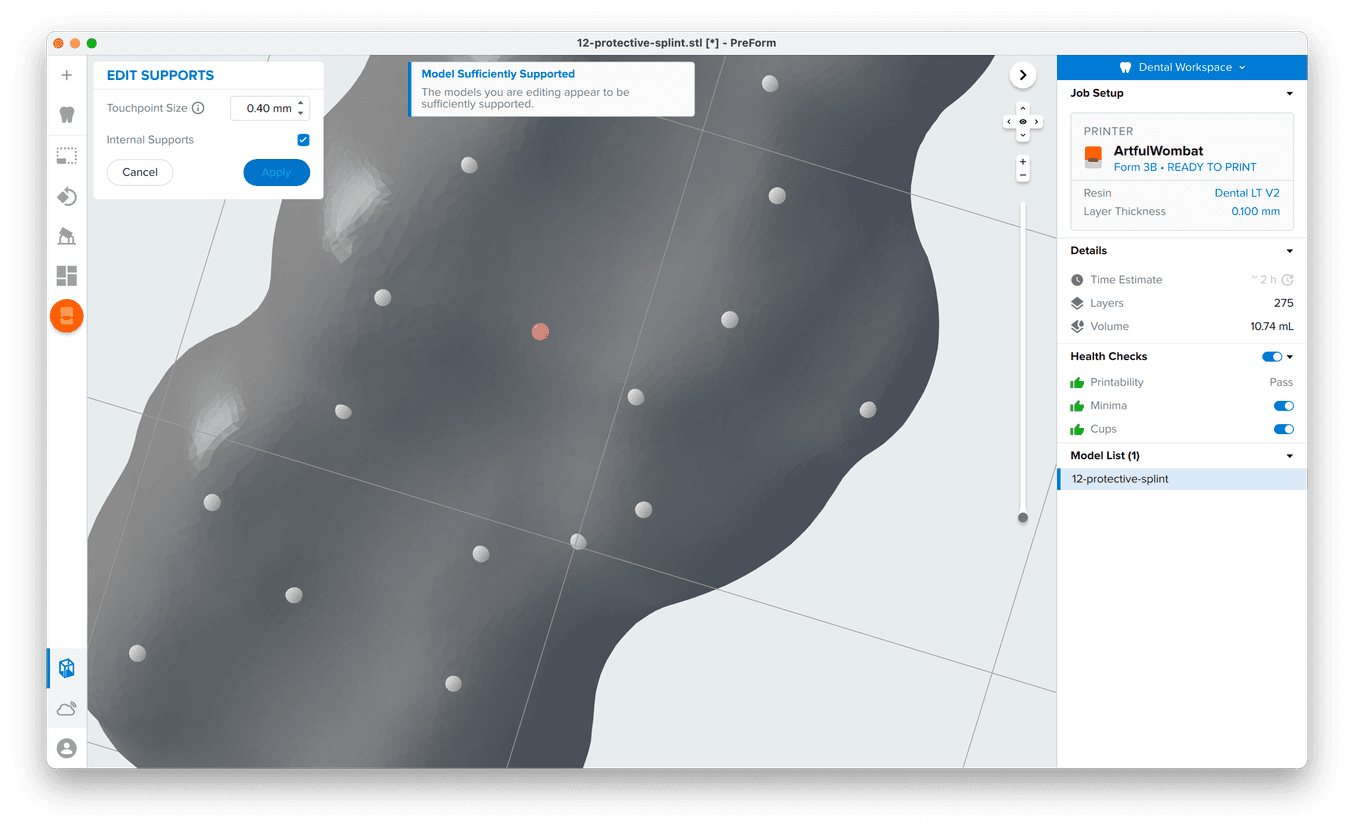Open the user account profile icon
The height and width of the screenshot is (830, 1354).
point(67,748)
